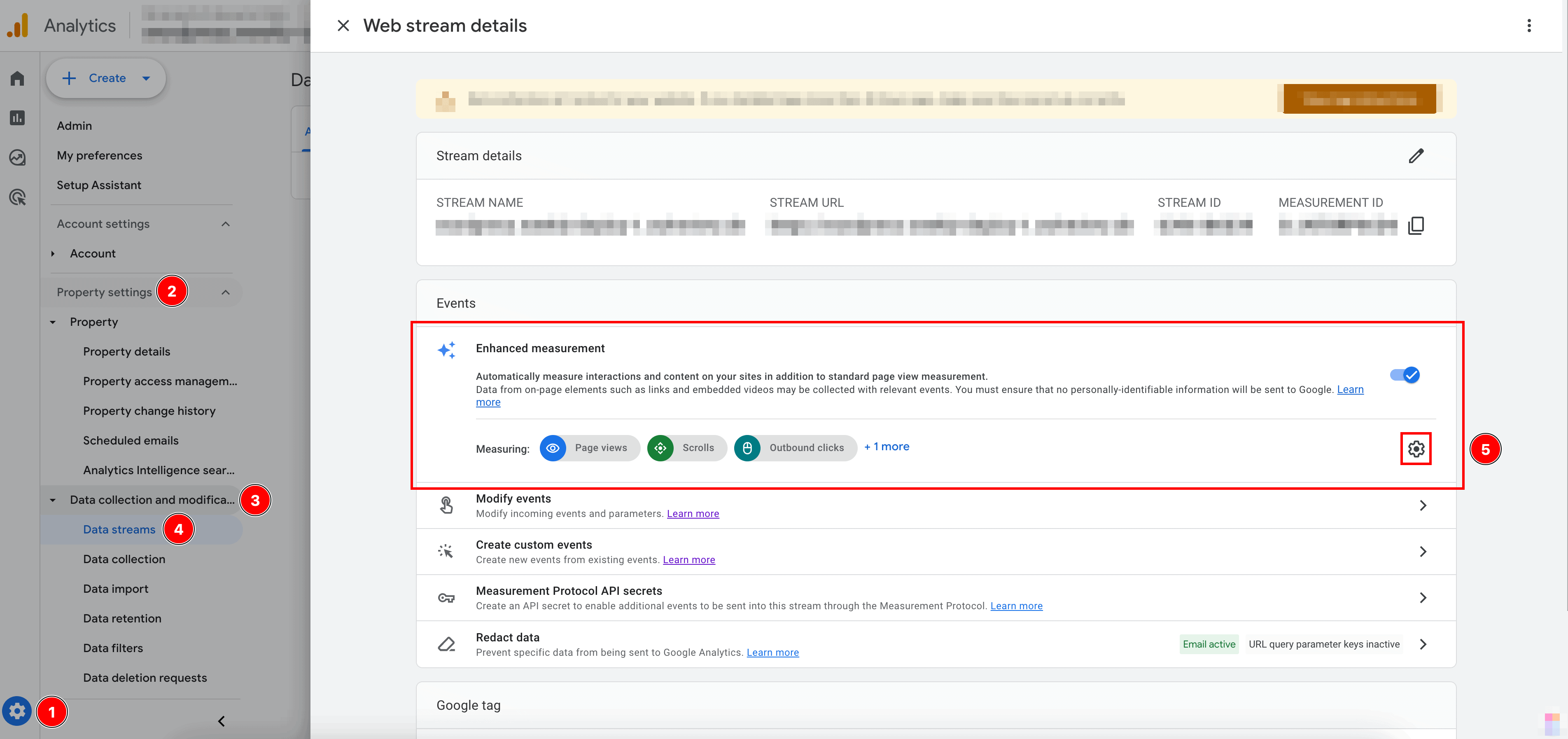The width and height of the screenshot is (1568, 739).
Task: Click the Admin gear icon in bottom-left corner
Action: (17, 711)
